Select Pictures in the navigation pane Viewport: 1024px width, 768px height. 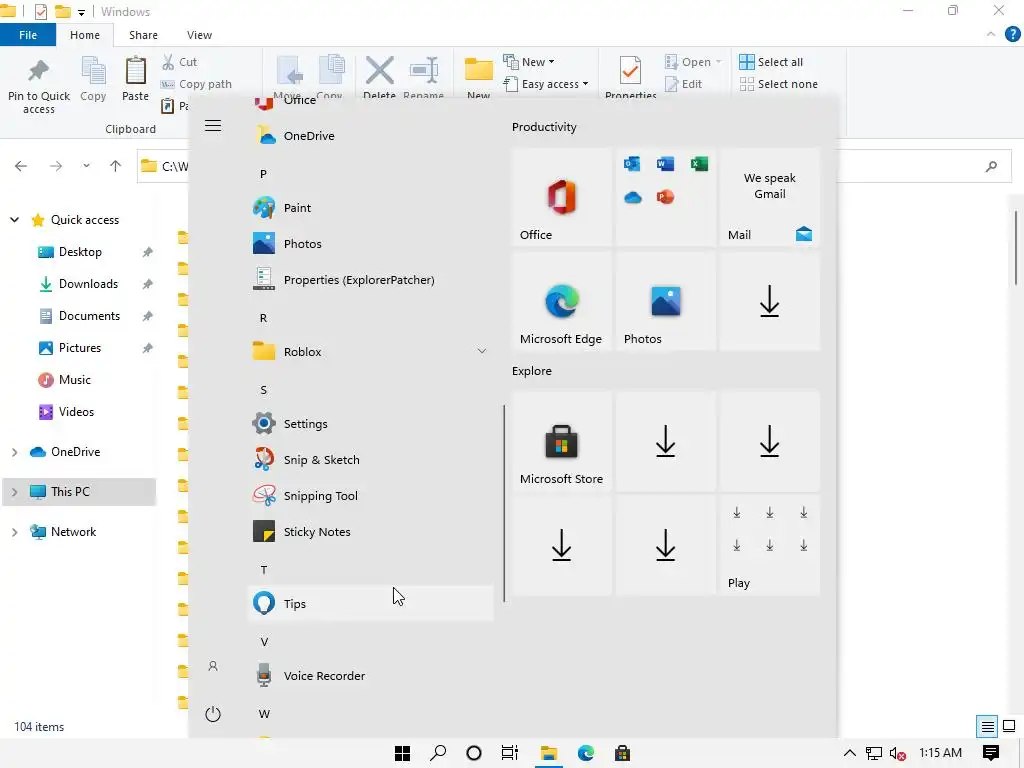[79, 348]
